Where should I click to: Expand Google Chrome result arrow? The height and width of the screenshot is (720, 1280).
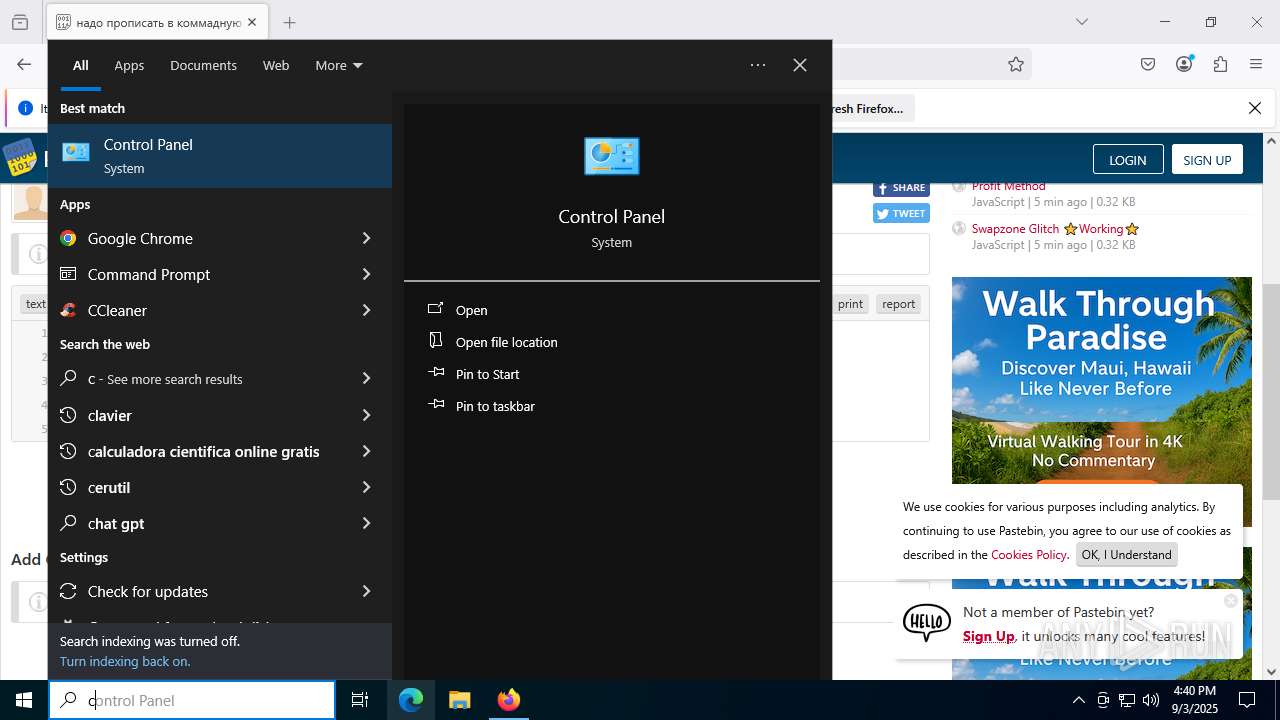pos(366,238)
